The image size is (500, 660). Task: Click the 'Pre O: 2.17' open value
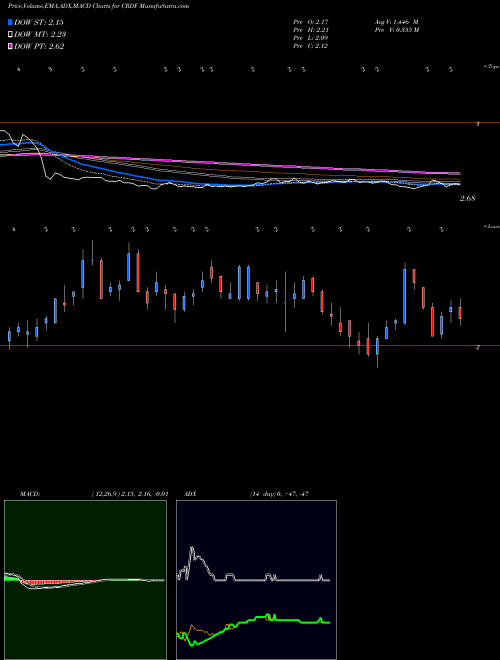(311, 22)
